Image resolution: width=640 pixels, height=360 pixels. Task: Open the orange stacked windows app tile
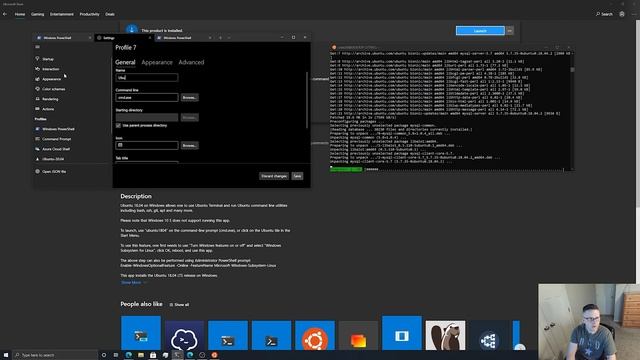point(358,336)
